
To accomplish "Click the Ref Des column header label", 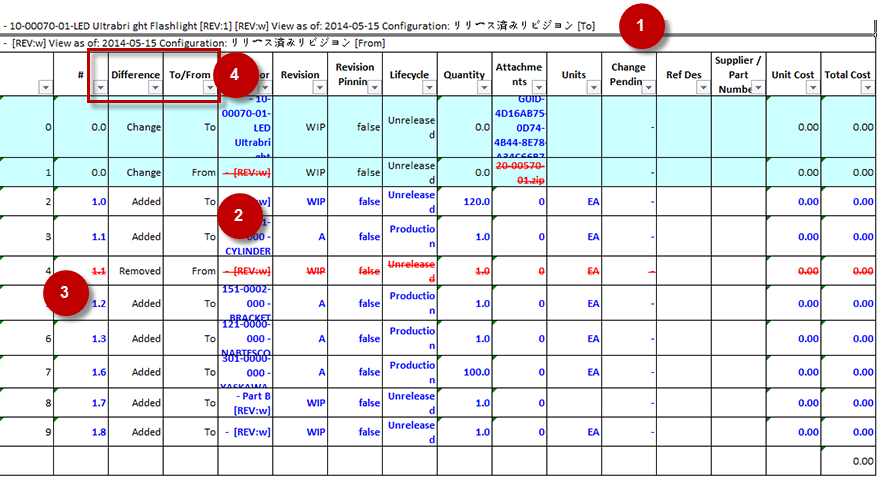I will click(683, 74).
